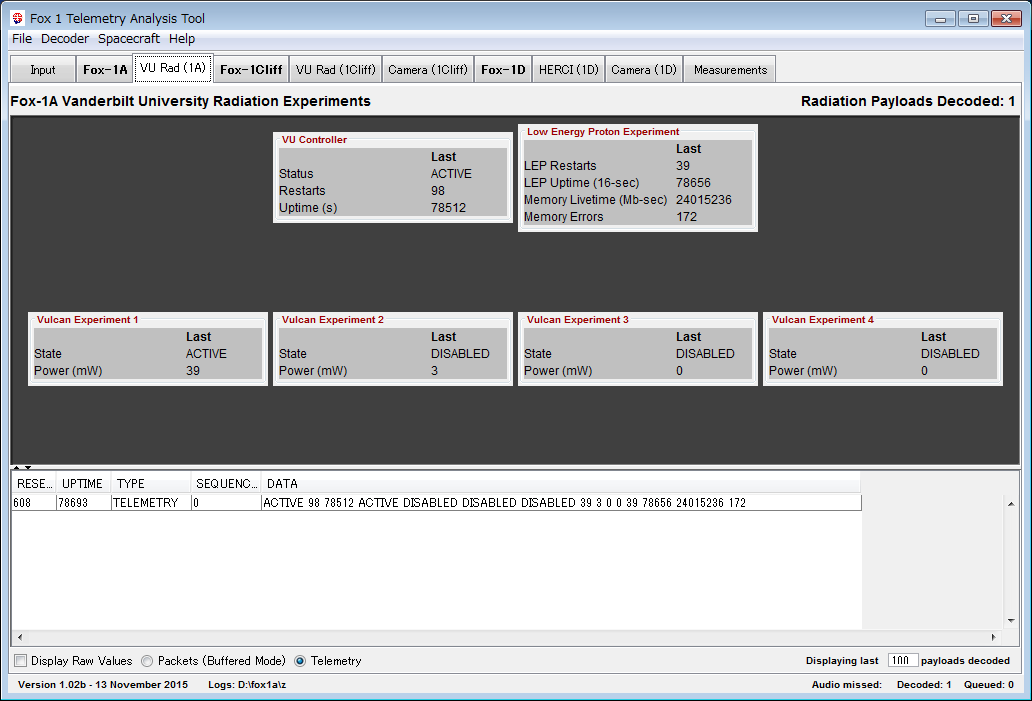Screen dimensions: 1032x701
Task: Click Vulcan Experiment 4 State label
Action: pyautogui.click(x=783, y=354)
